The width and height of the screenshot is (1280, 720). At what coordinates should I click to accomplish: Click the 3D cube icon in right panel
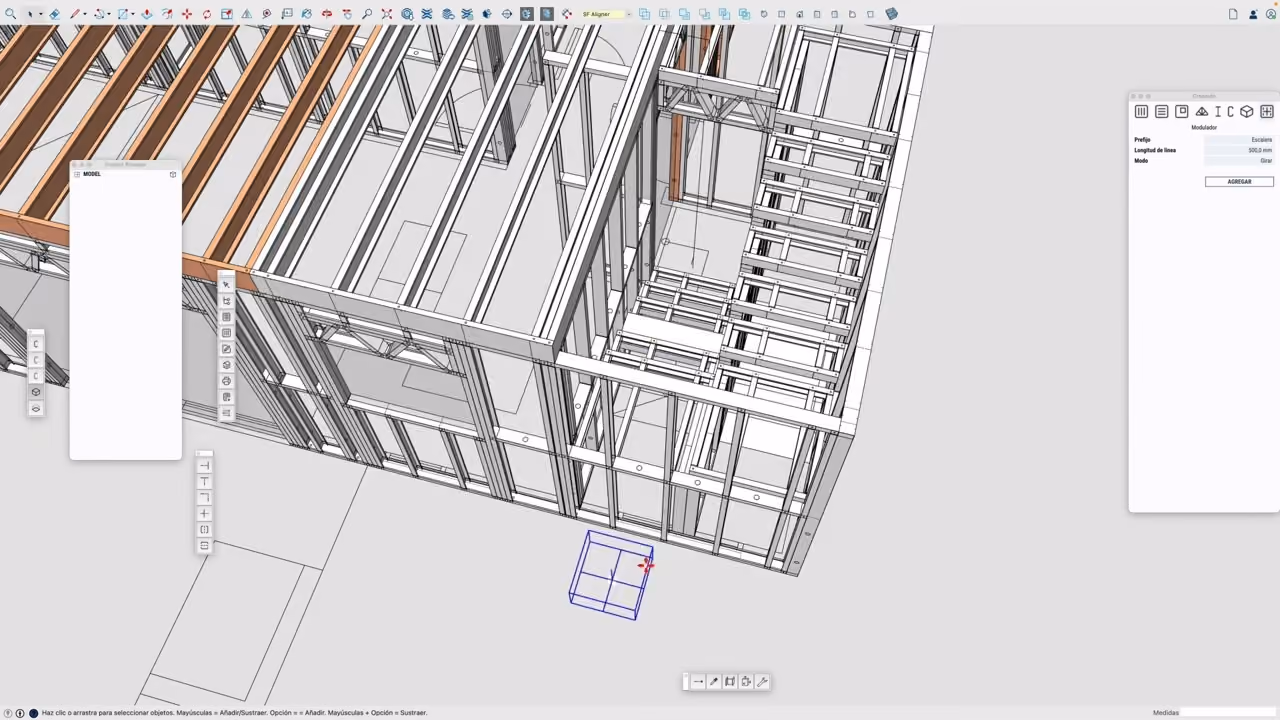(1247, 112)
